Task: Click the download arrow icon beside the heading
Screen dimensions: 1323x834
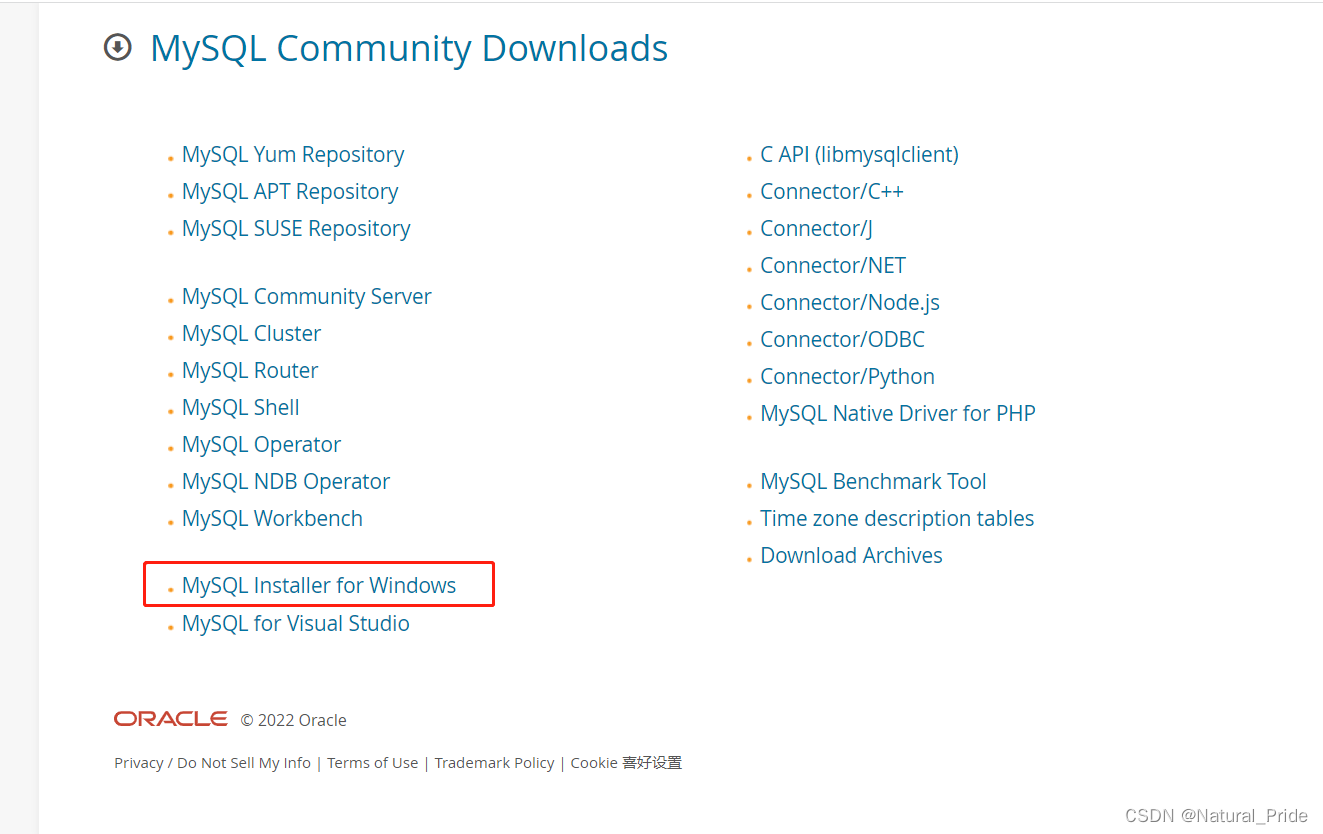Action: 118,47
